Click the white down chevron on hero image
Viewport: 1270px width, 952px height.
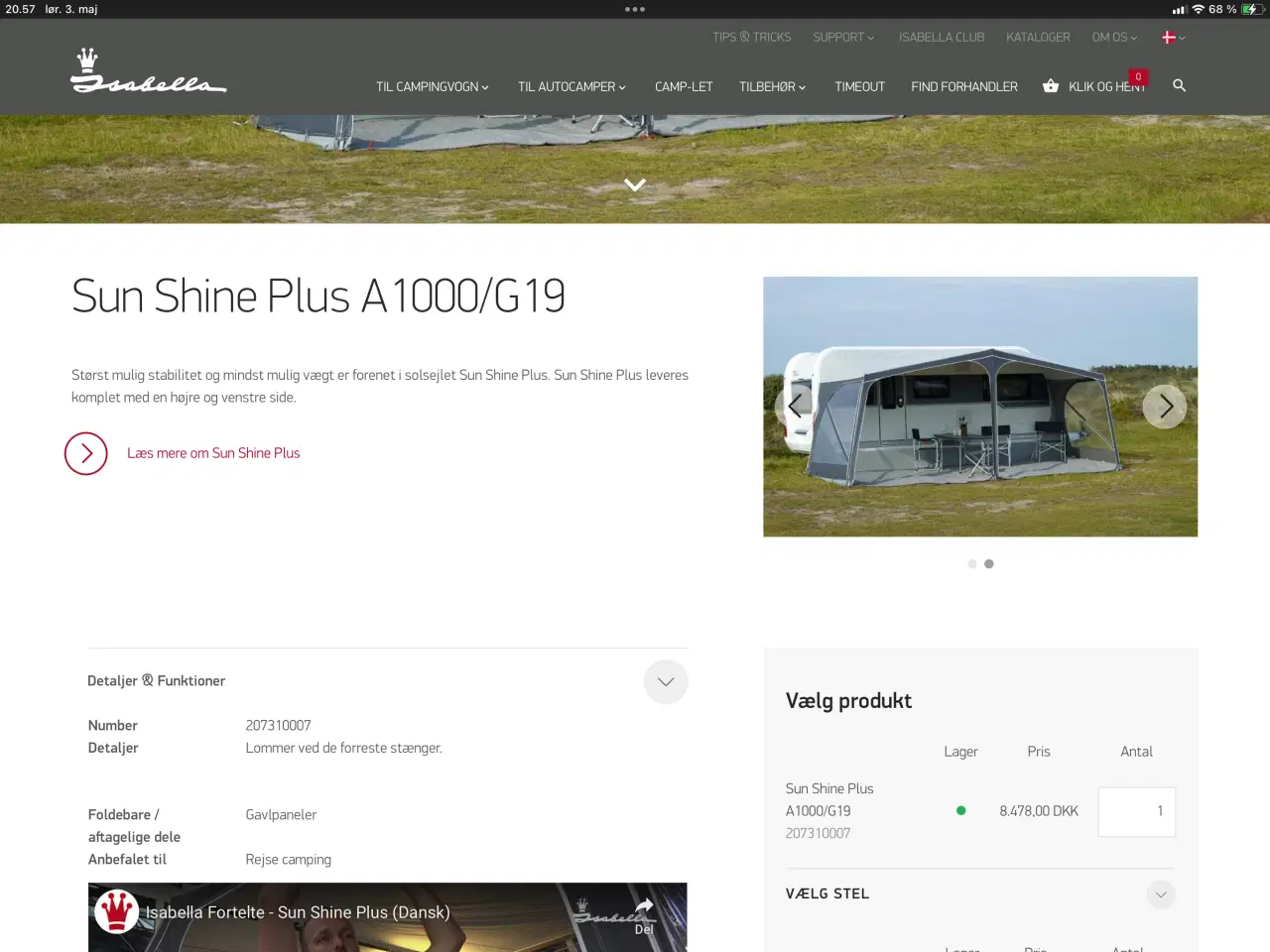(x=635, y=184)
